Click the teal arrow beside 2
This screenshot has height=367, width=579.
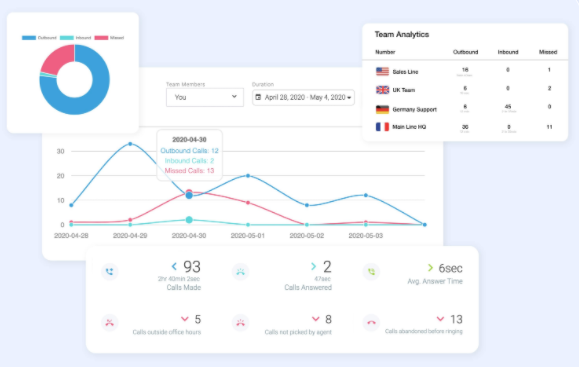click(x=314, y=266)
